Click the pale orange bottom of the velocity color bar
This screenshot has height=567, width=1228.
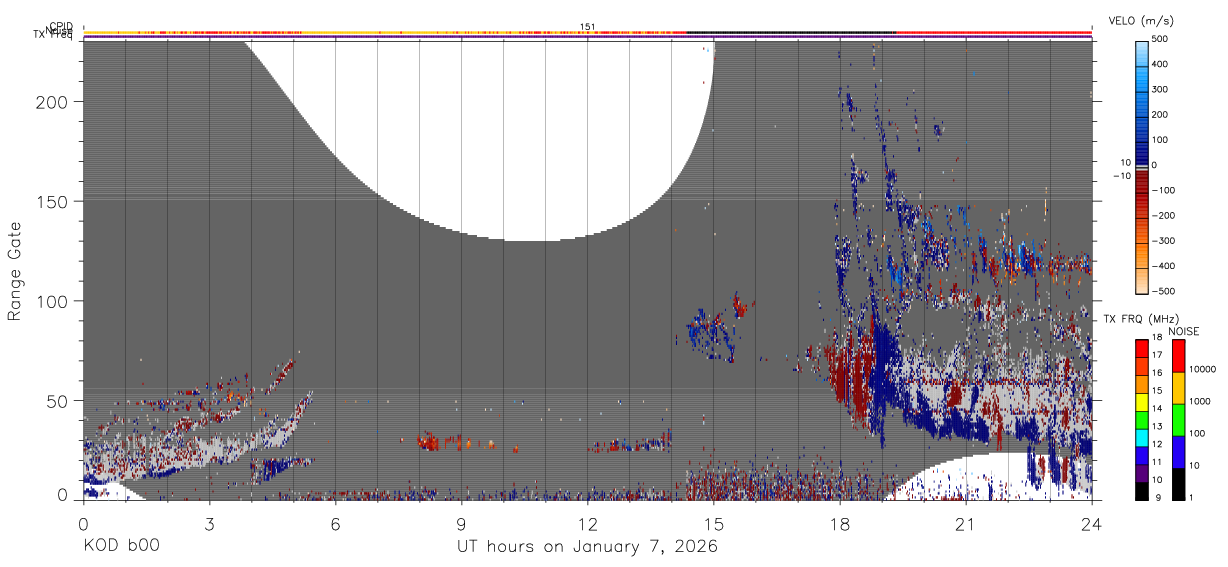pos(1142,283)
